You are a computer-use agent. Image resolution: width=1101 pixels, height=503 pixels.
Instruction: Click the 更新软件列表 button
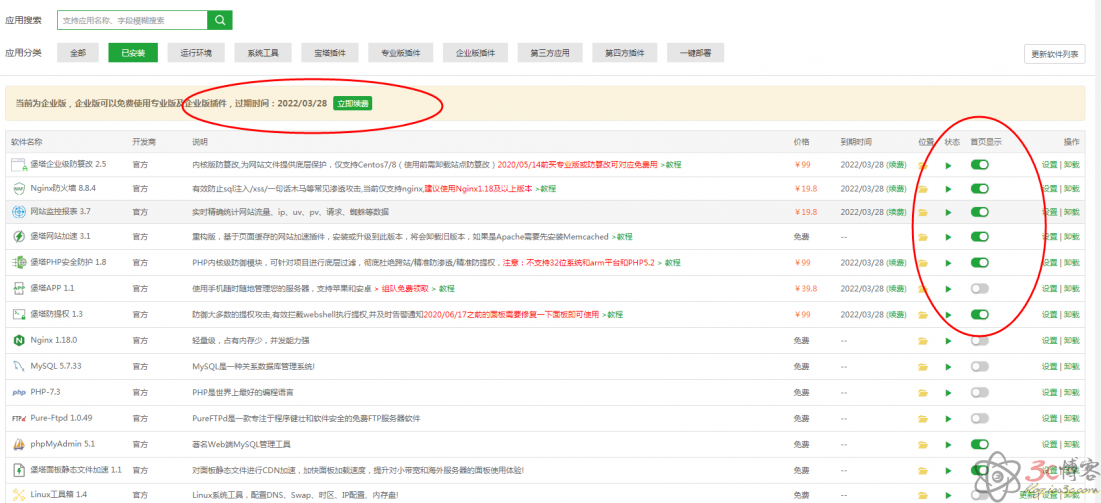pos(1055,55)
